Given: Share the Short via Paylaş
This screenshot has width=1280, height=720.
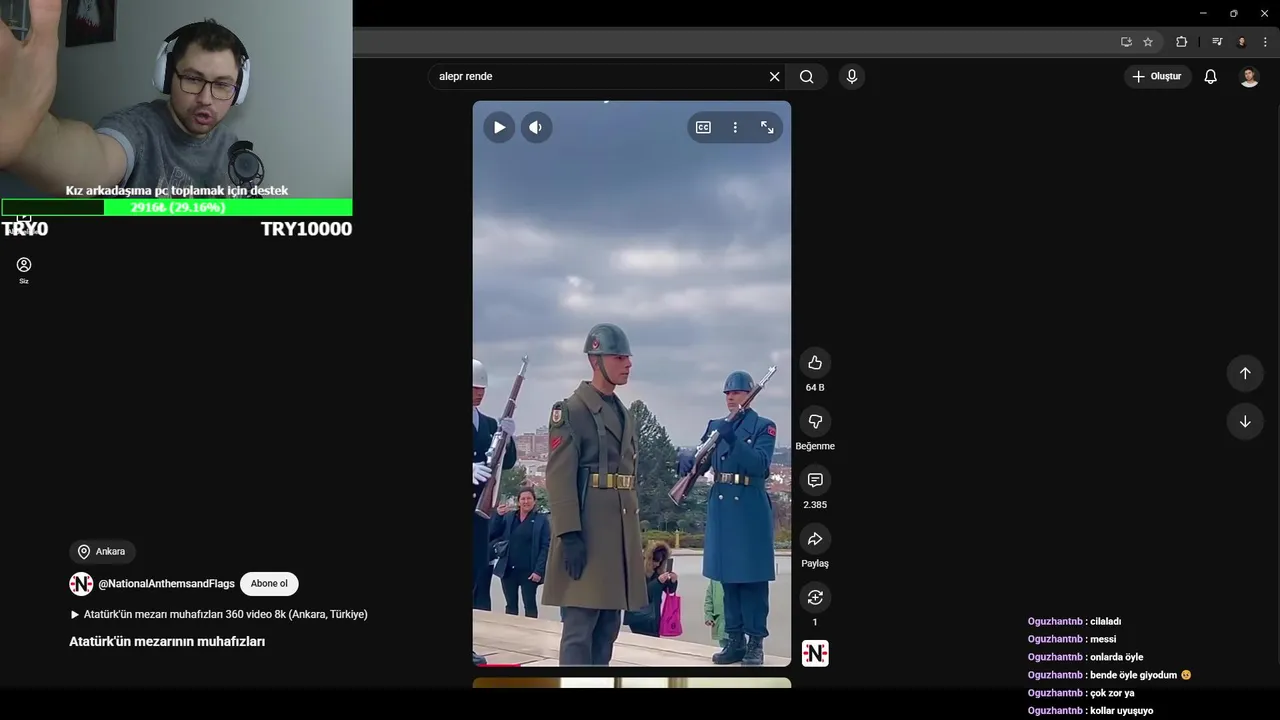Looking at the screenshot, I should tap(815, 539).
